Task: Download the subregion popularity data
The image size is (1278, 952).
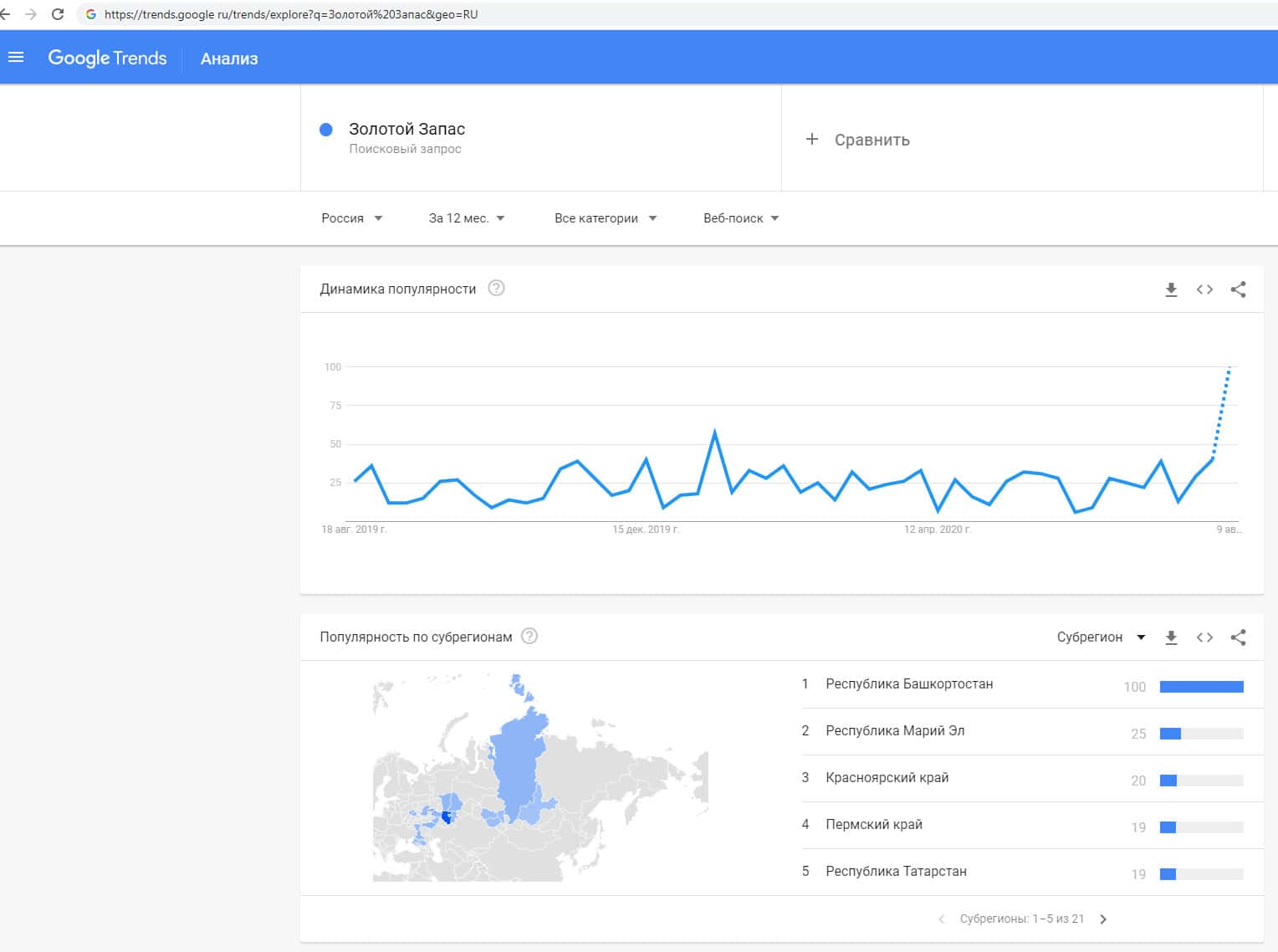Action: pyautogui.click(x=1171, y=637)
